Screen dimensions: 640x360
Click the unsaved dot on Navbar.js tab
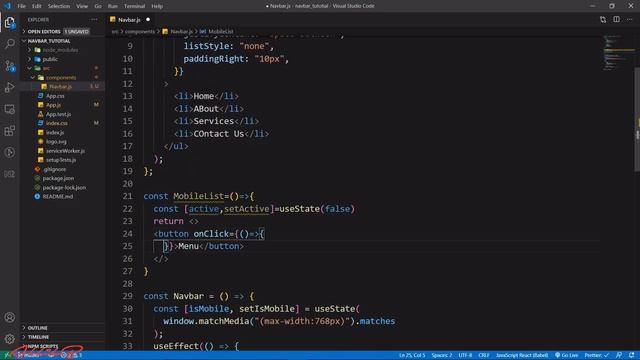[x=148, y=20]
